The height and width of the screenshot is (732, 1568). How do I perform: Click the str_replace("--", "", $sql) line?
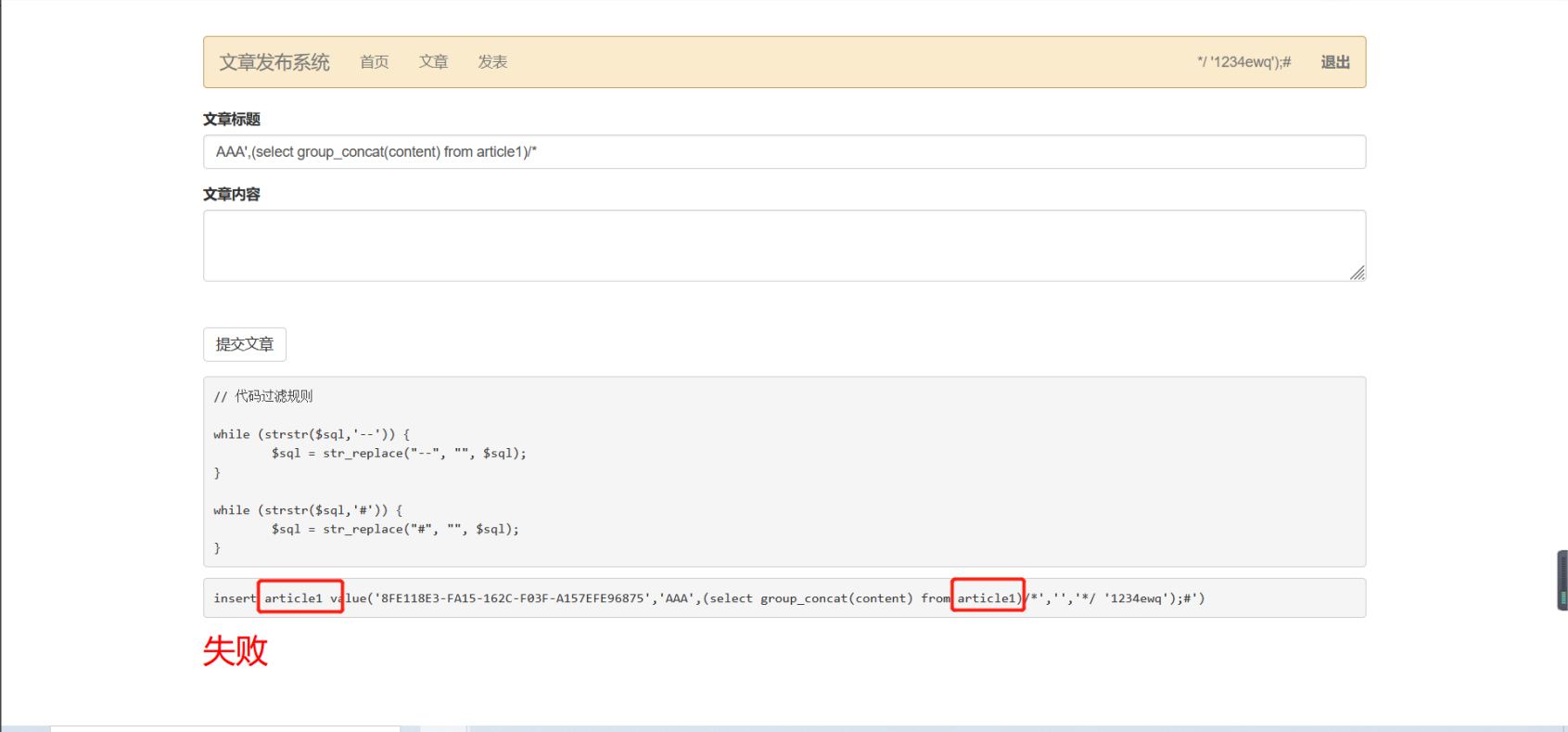[x=399, y=454]
